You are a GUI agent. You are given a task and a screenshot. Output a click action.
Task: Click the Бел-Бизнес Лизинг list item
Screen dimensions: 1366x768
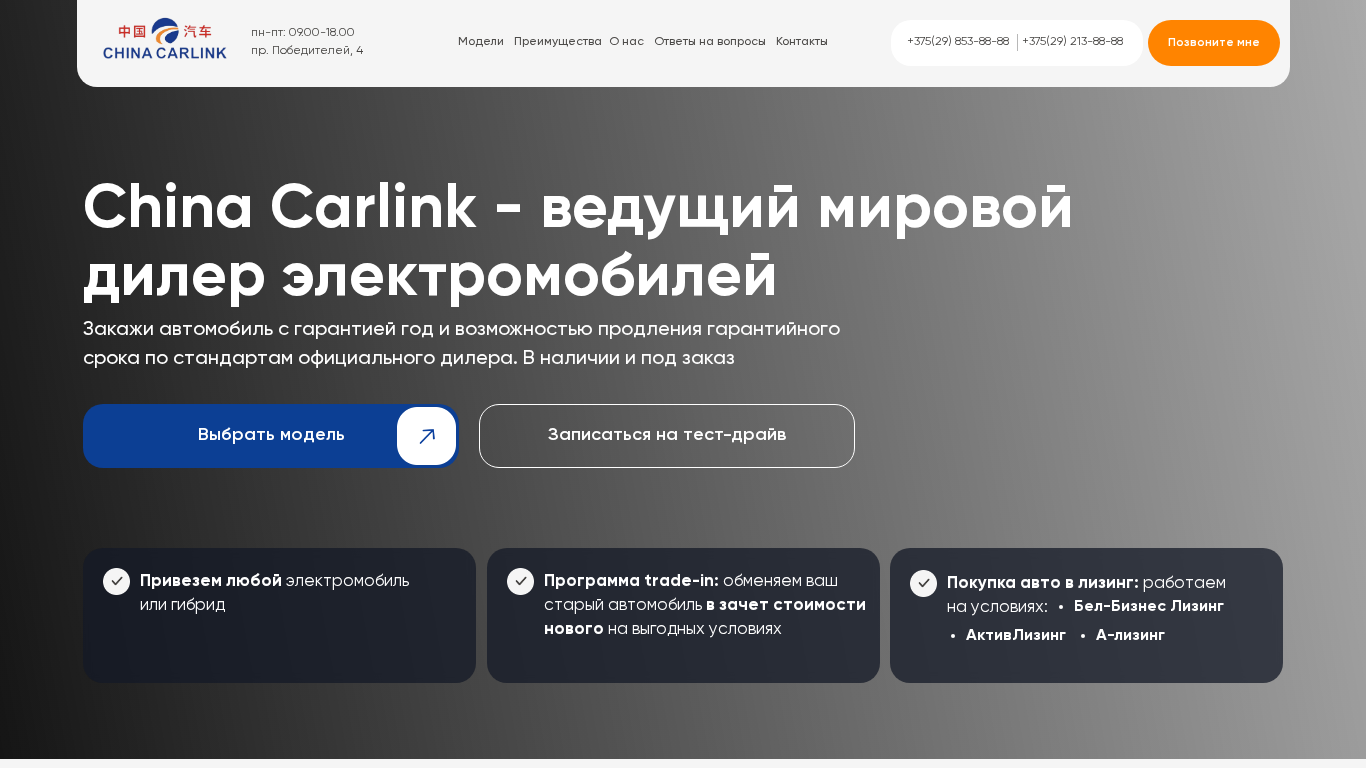click(x=1149, y=606)
